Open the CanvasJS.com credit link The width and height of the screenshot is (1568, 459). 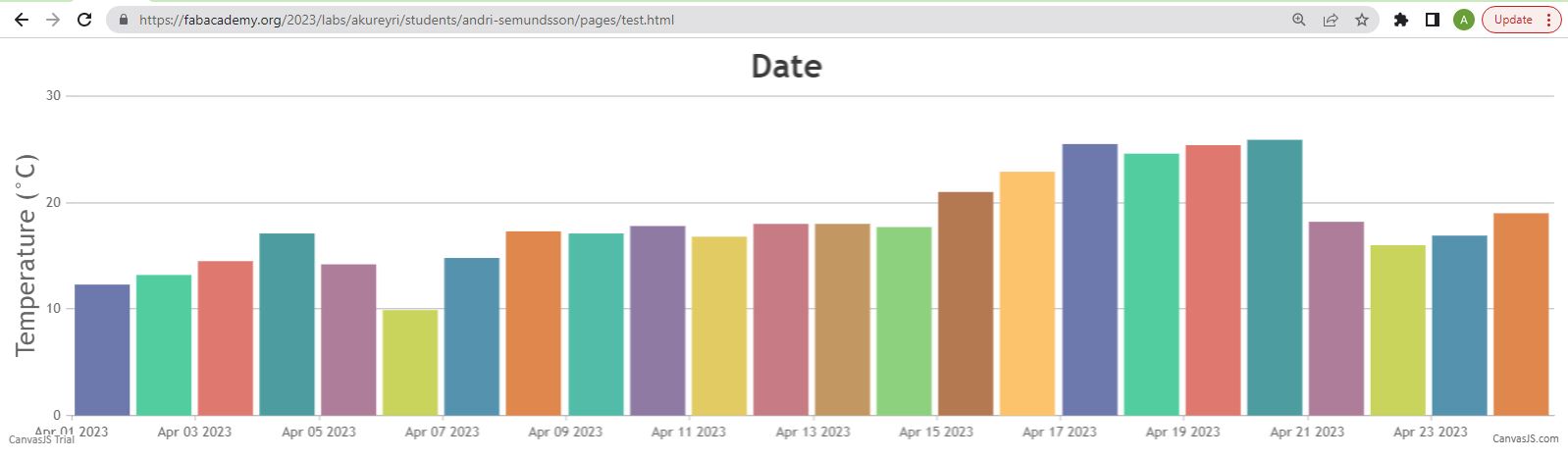point(1525,438)
